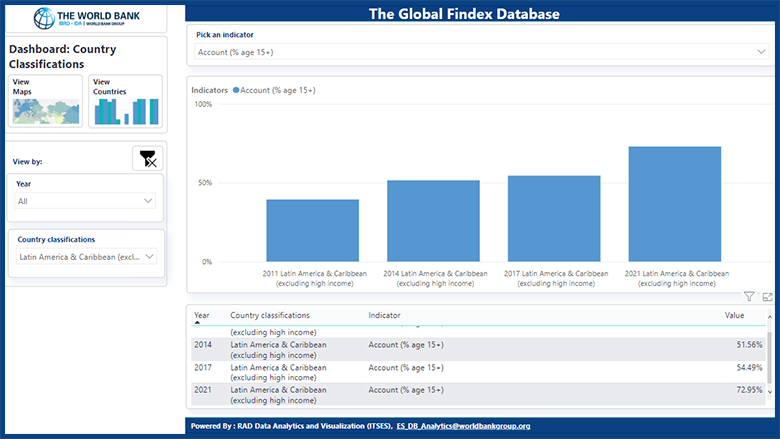Click the 2011 Latin America axis label

[x=314, y=278]
